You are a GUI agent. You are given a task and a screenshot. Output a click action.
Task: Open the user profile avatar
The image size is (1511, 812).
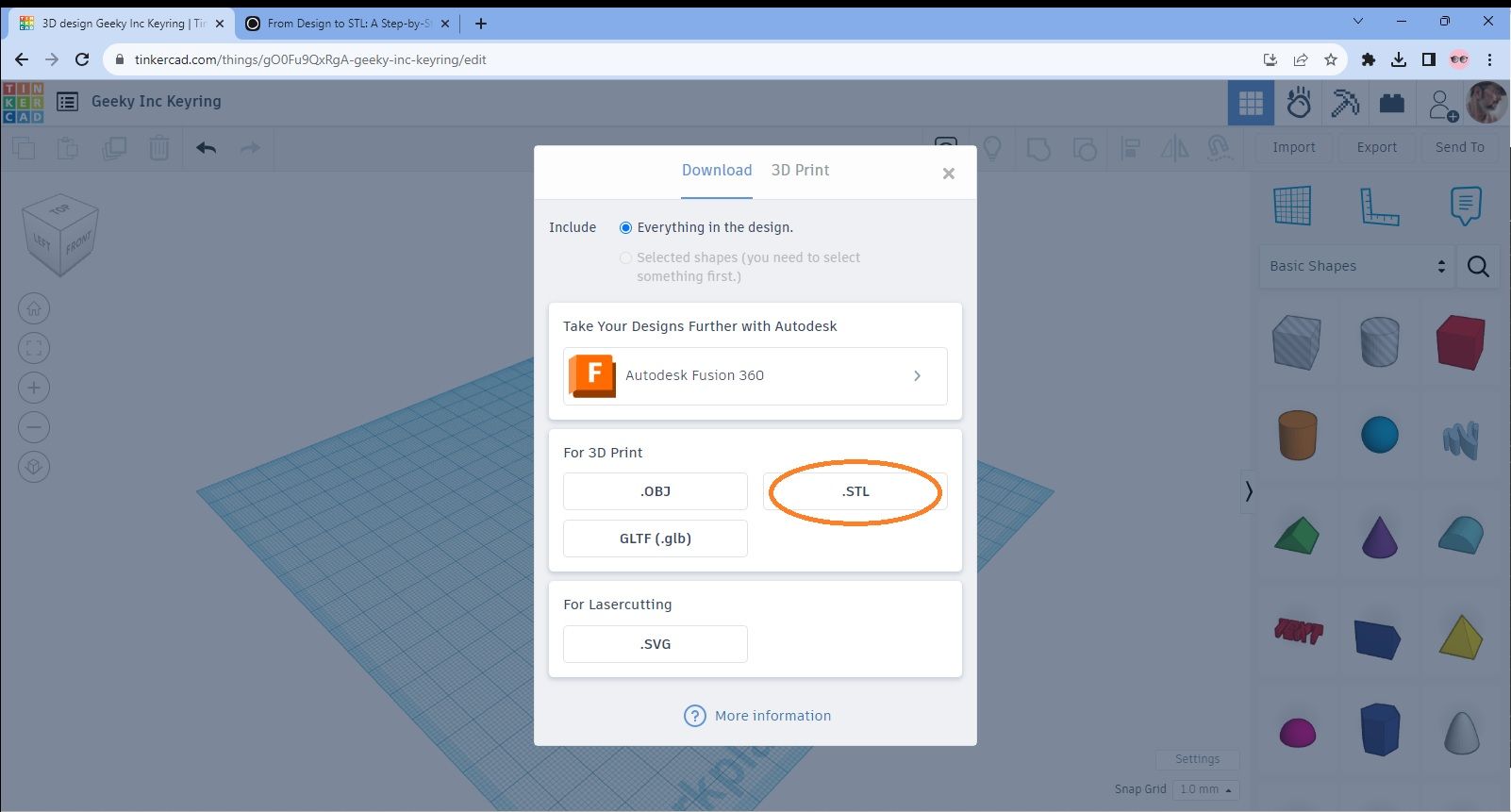(1486, 102)
